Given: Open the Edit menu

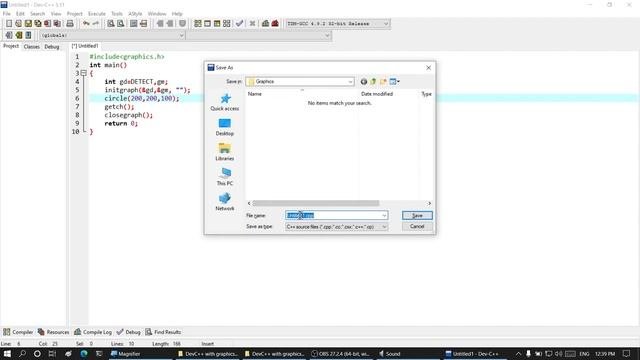Looking at the screenshot, I should point(20,14).
